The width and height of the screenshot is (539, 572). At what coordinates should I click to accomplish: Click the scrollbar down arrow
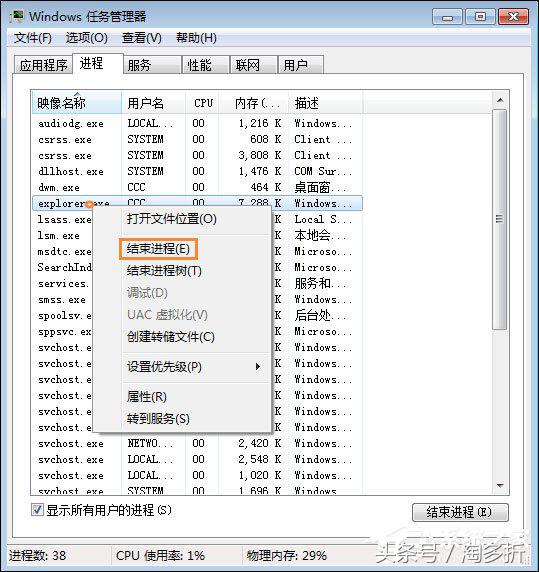[500, 486]
